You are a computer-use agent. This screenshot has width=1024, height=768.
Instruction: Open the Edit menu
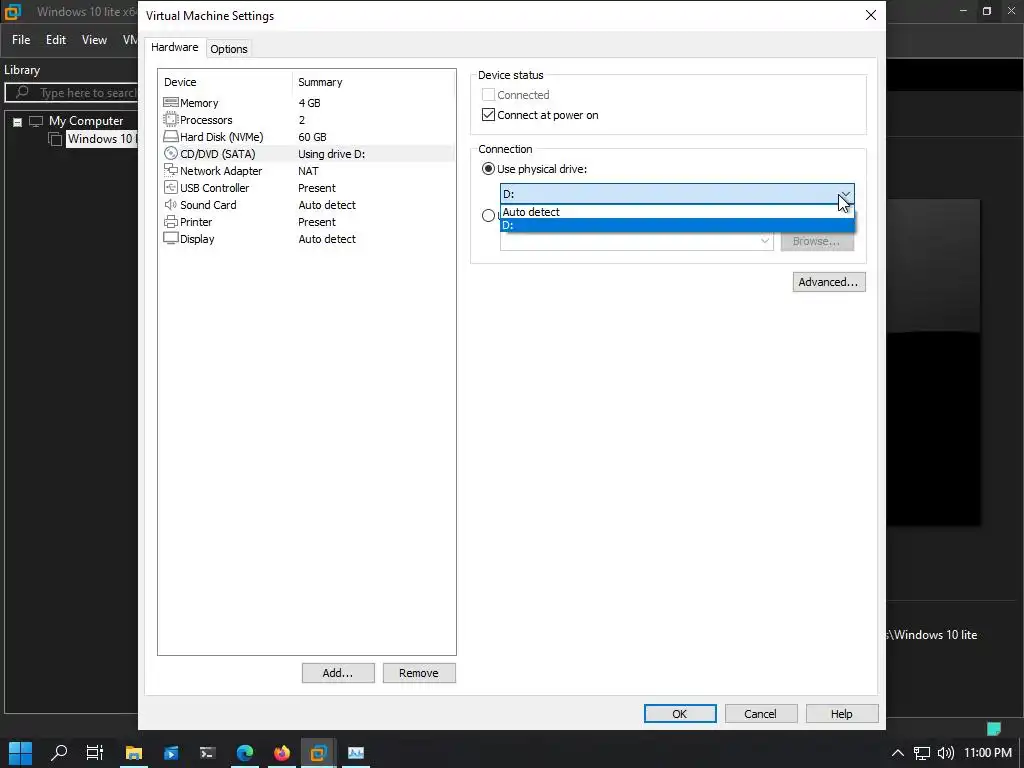tap(56, 40)
